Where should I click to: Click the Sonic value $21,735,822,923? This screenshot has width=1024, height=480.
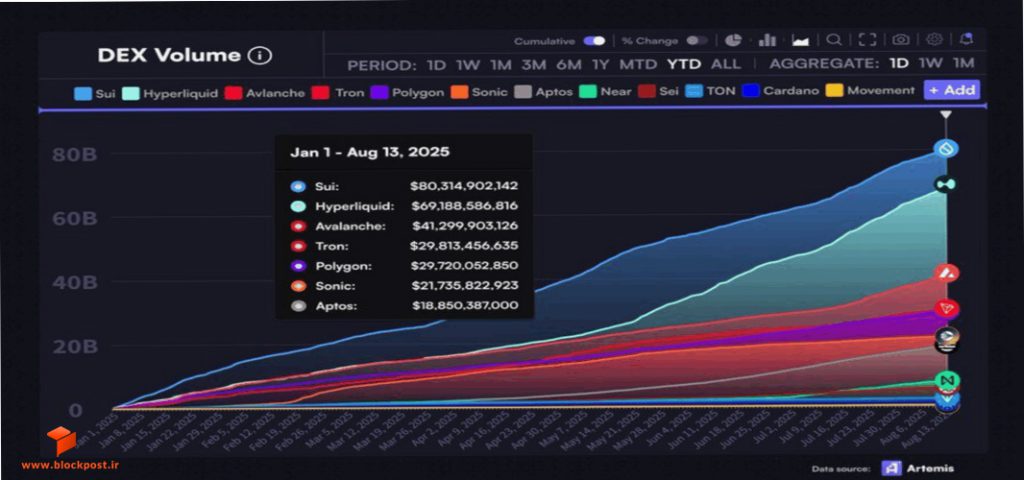tap(465, 285)
